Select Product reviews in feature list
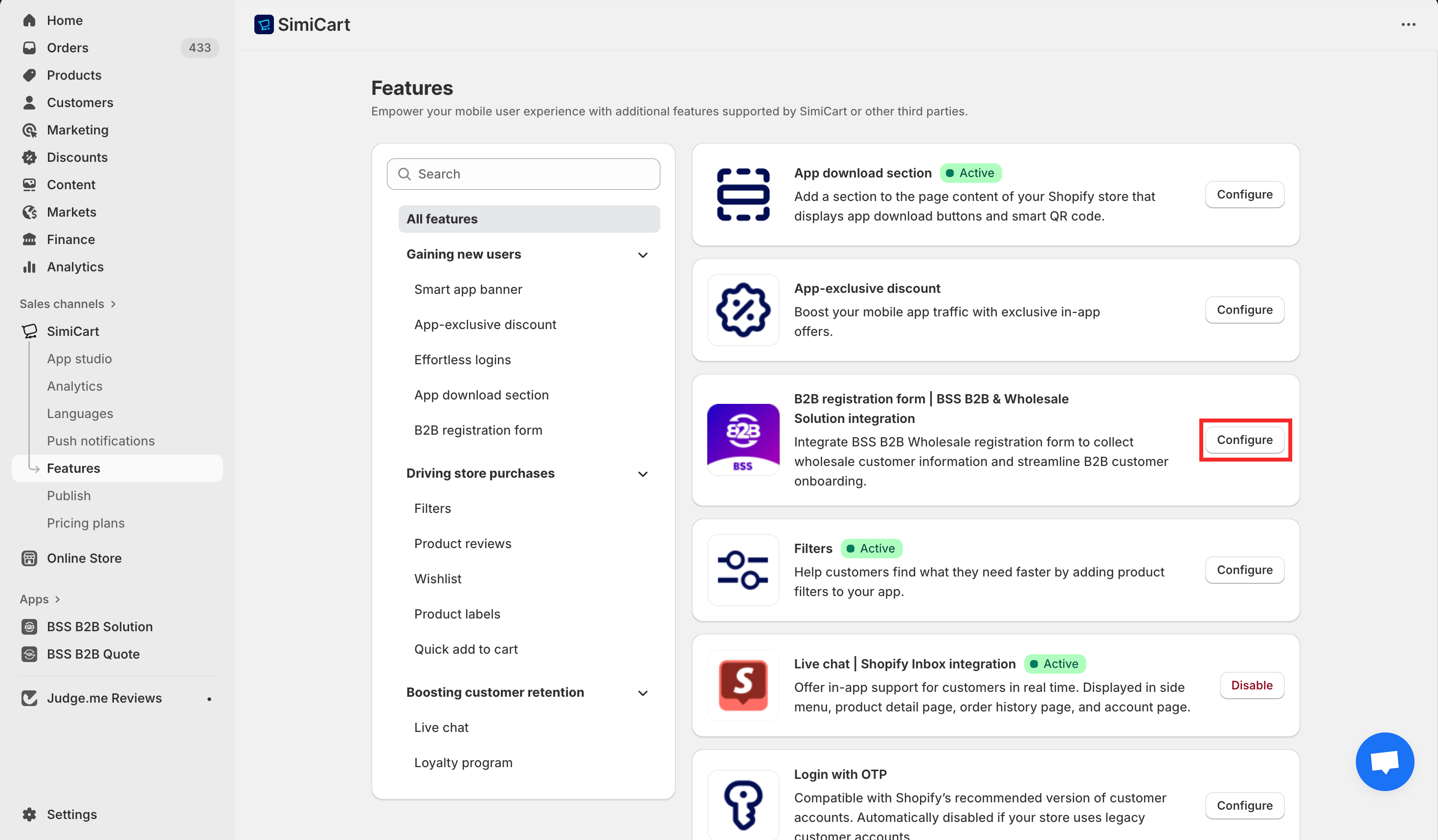The height and width of the screenshot is (840, 1438). (462, 544)
